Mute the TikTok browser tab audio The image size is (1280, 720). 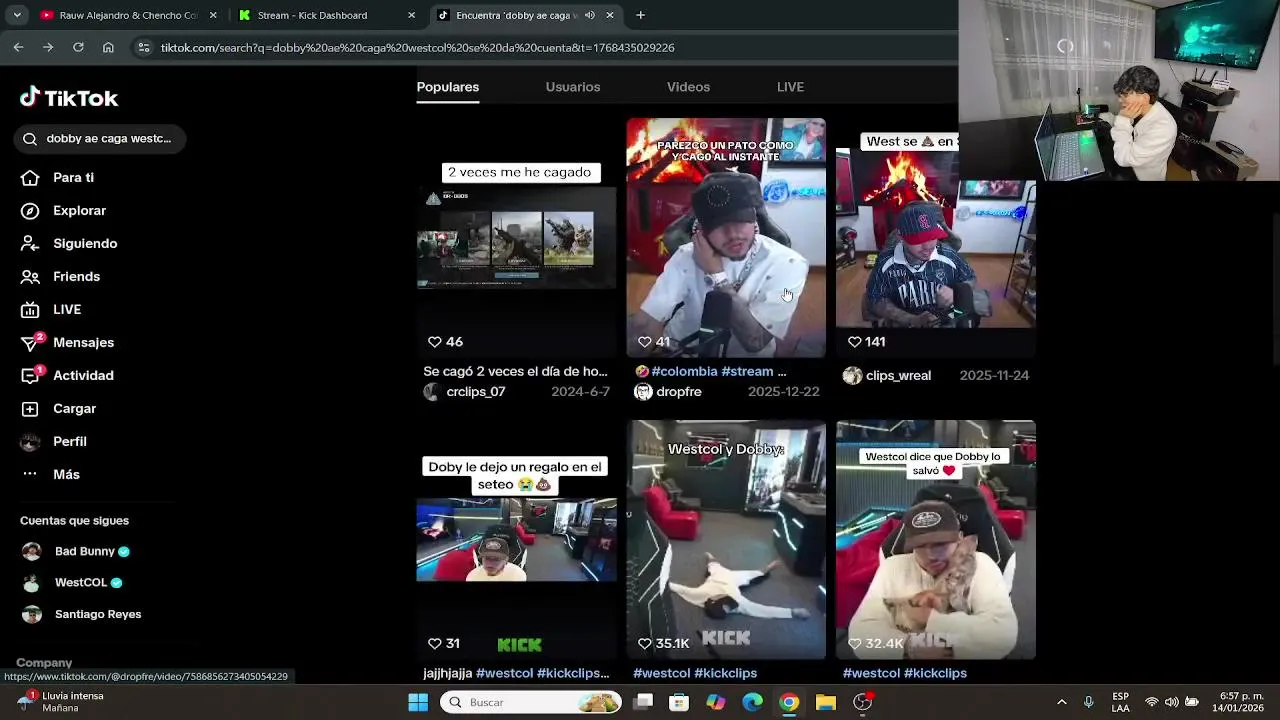click(590, 15)
